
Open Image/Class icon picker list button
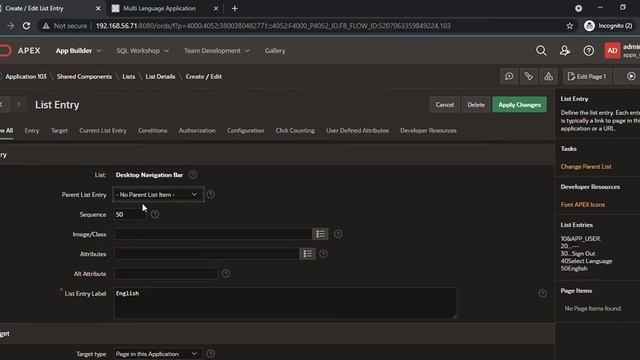320,234
